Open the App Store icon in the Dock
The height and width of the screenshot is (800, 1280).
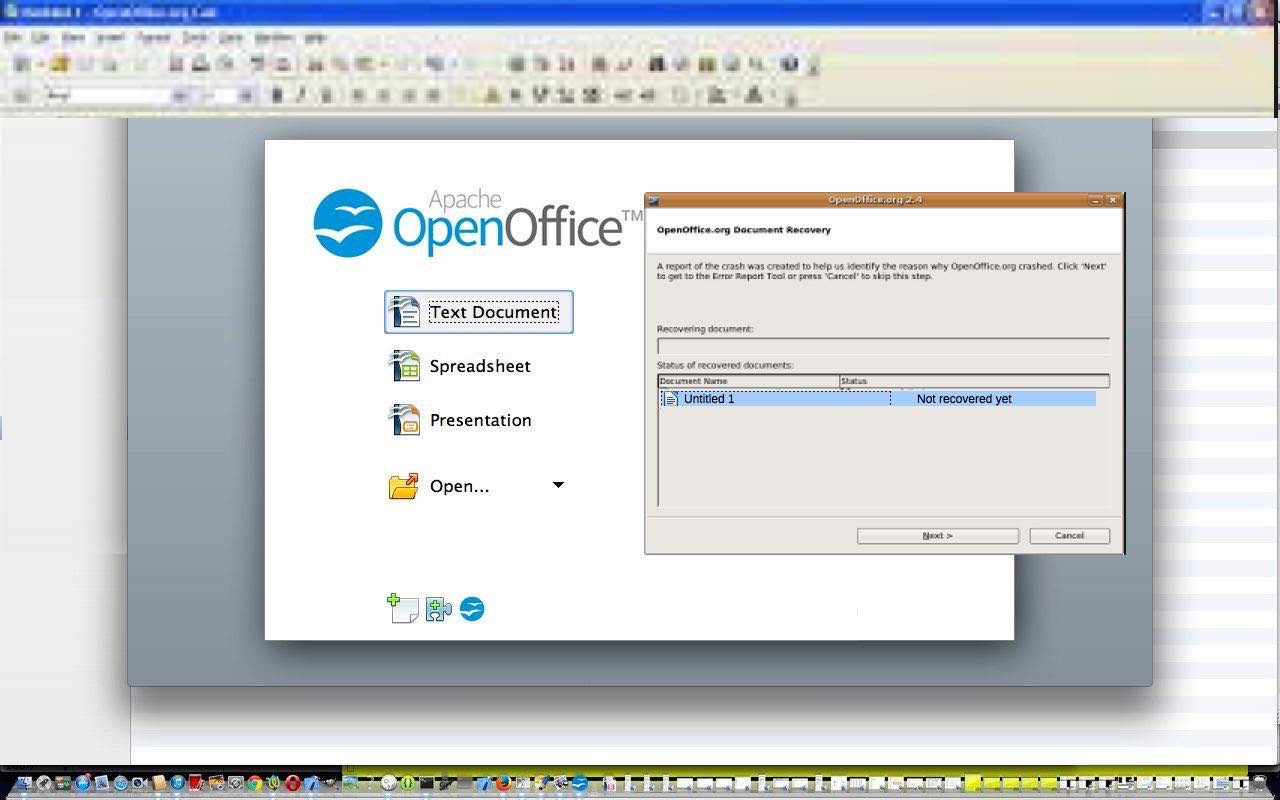pos(83,783)
